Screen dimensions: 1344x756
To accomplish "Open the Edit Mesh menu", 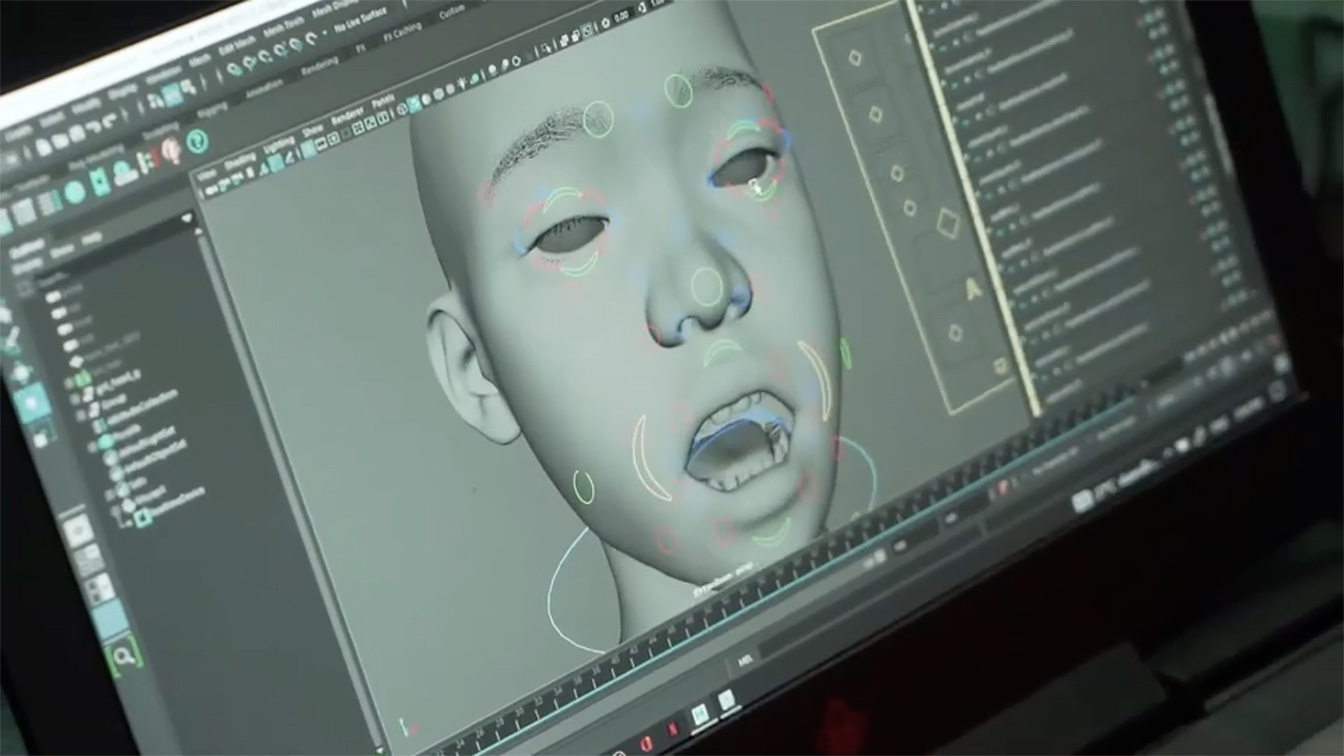I will point(237,44).
